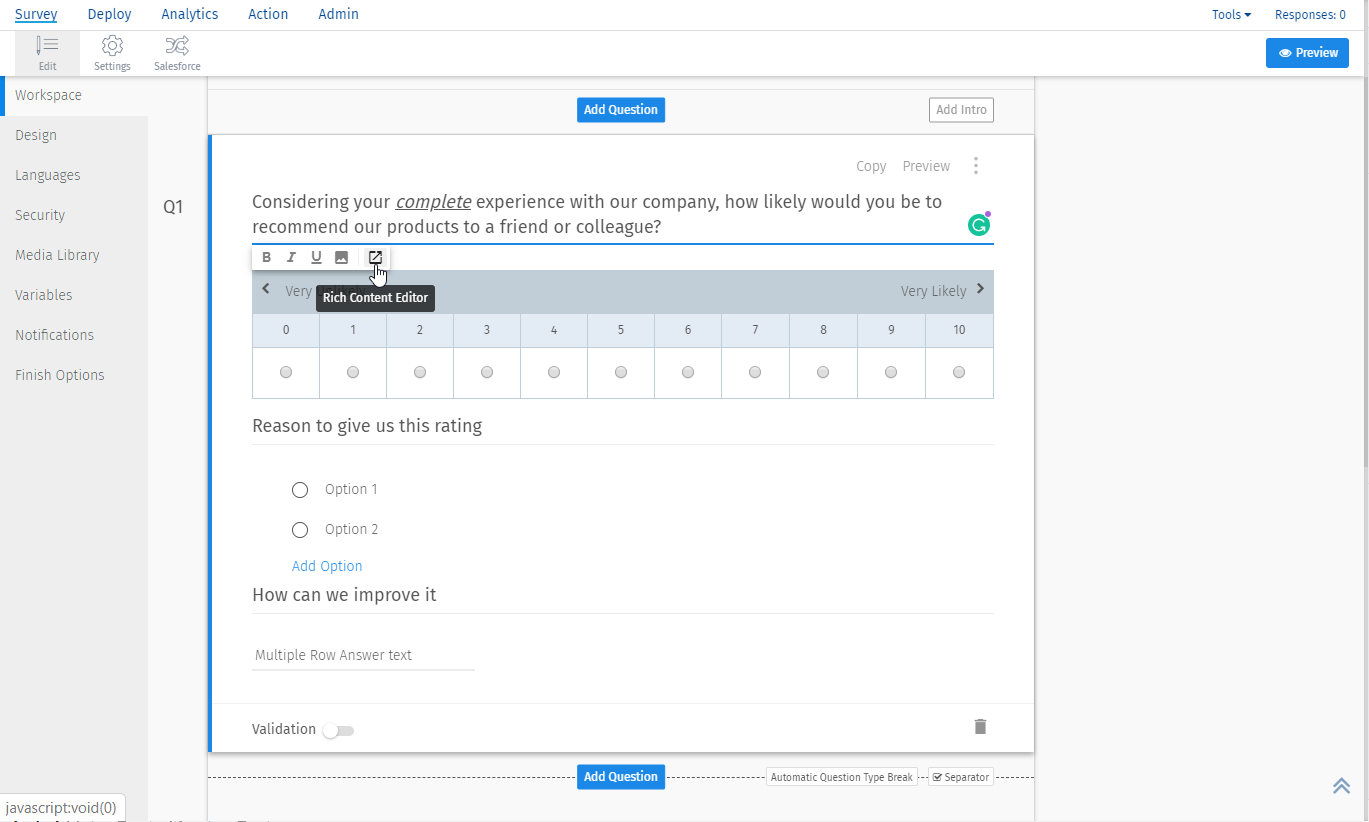Click the Grammarly icon beside the question

pyautogui.click(x=978, y=225)
